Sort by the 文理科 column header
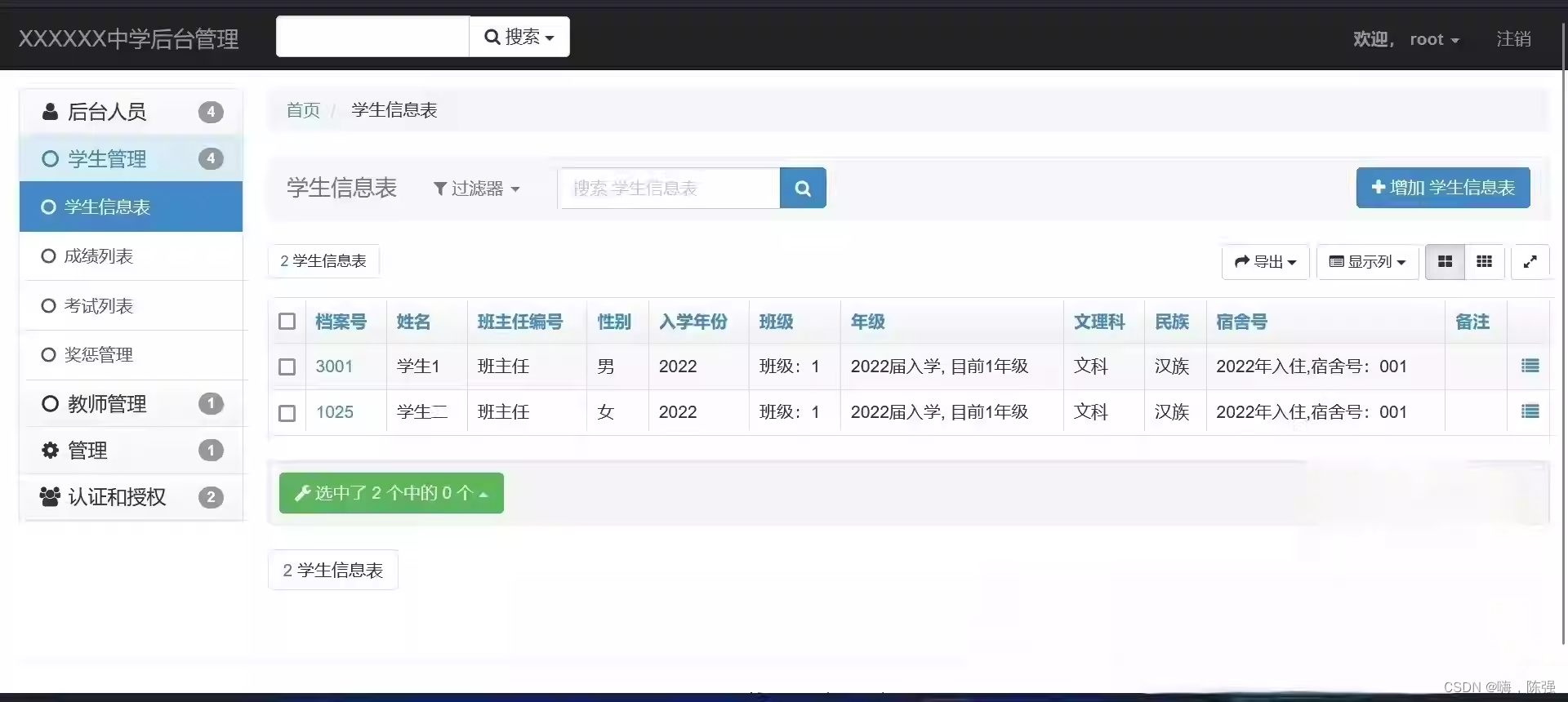 pyautogui.click(x=1099, y=322)
